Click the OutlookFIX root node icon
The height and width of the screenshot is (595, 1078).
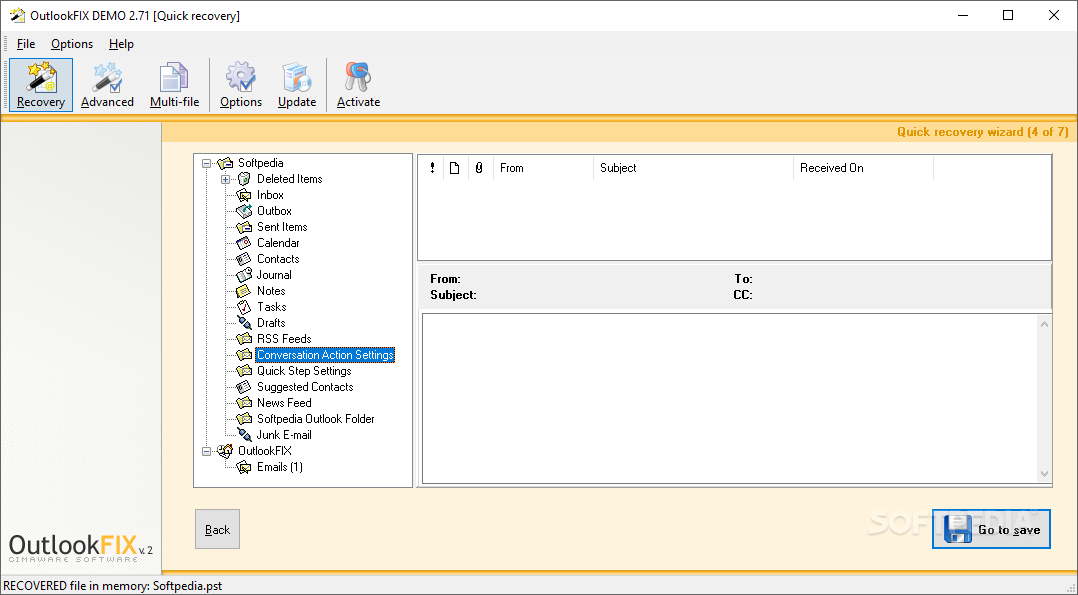(225, 451)
